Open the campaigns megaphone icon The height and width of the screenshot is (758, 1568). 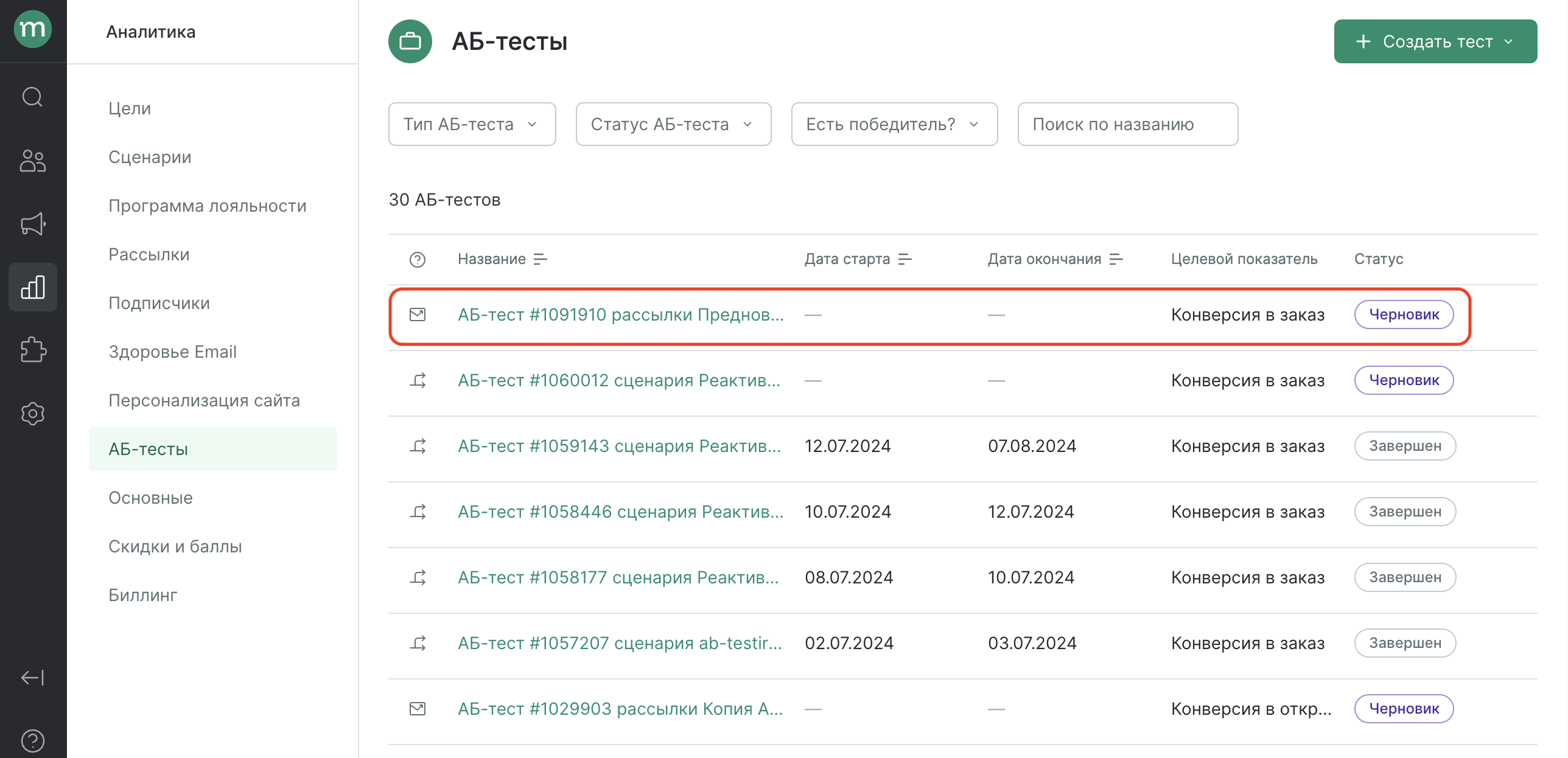[33, 224]
